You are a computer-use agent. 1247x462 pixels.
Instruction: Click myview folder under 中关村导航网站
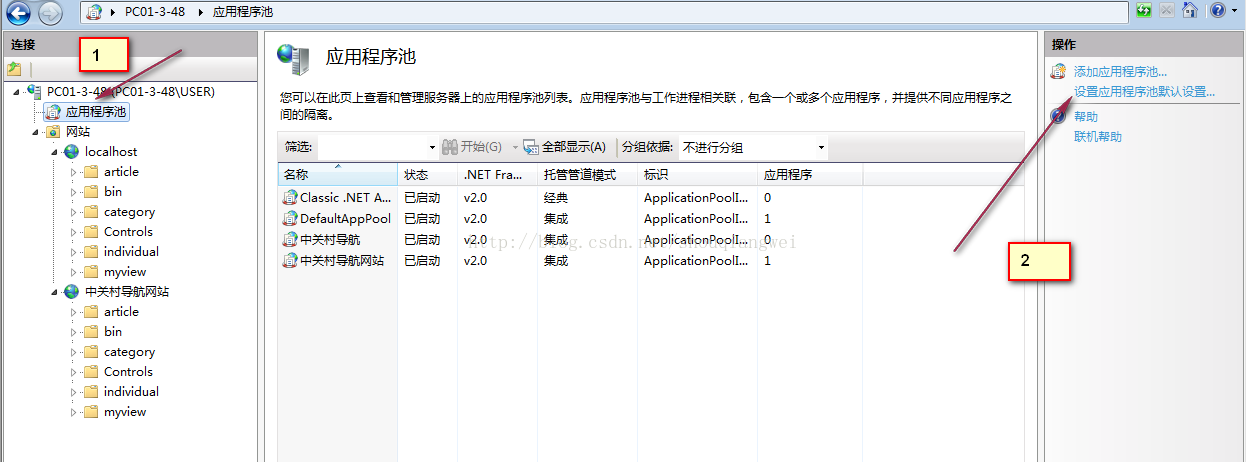(x=125, y=412)
